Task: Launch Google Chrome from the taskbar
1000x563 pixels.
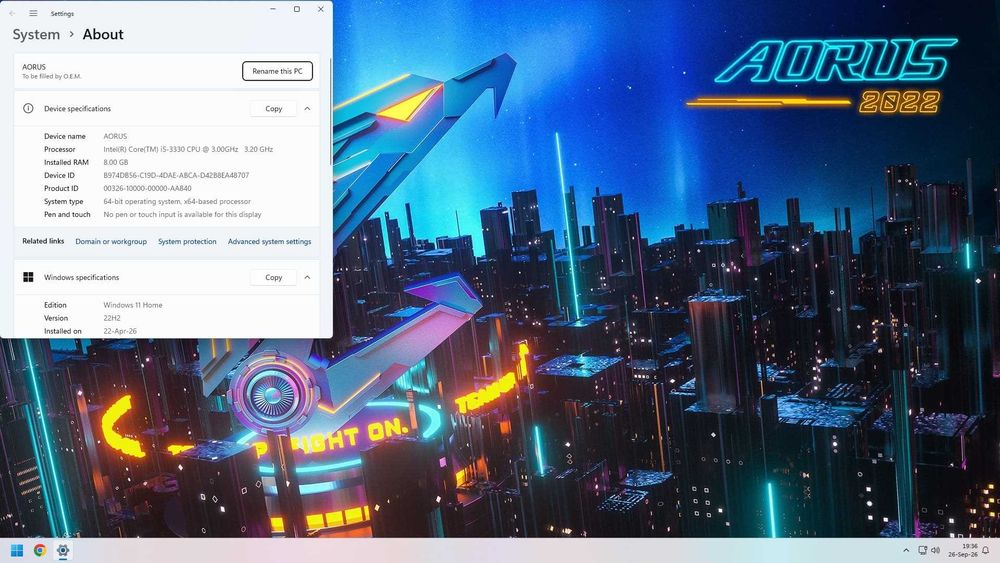Action: [40, 550]
